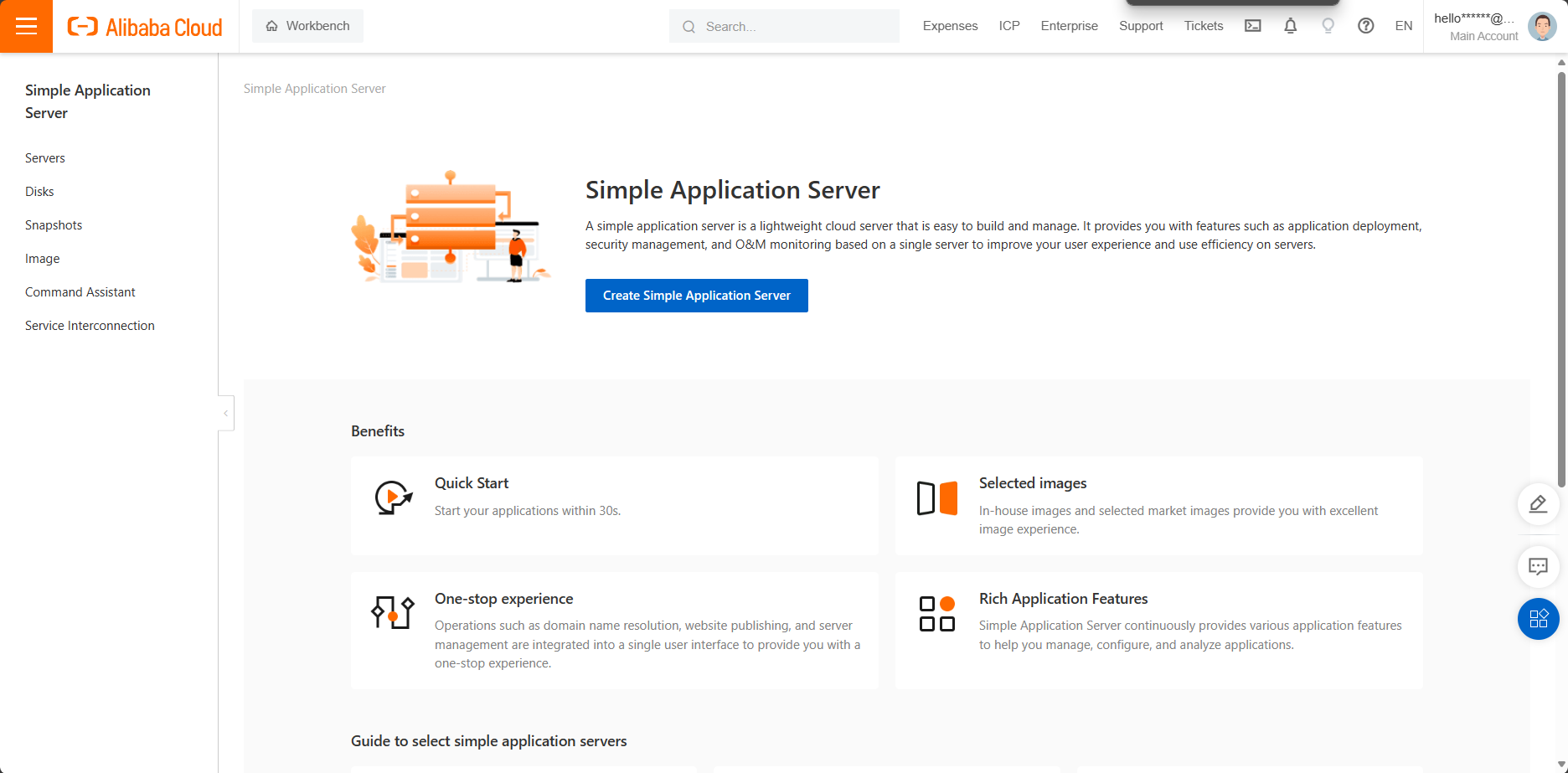The width and height of the screenshot is (1568, 773).
Task: Click the Quick Start icon
Action: pyautogui.click(x=394, y=497)
